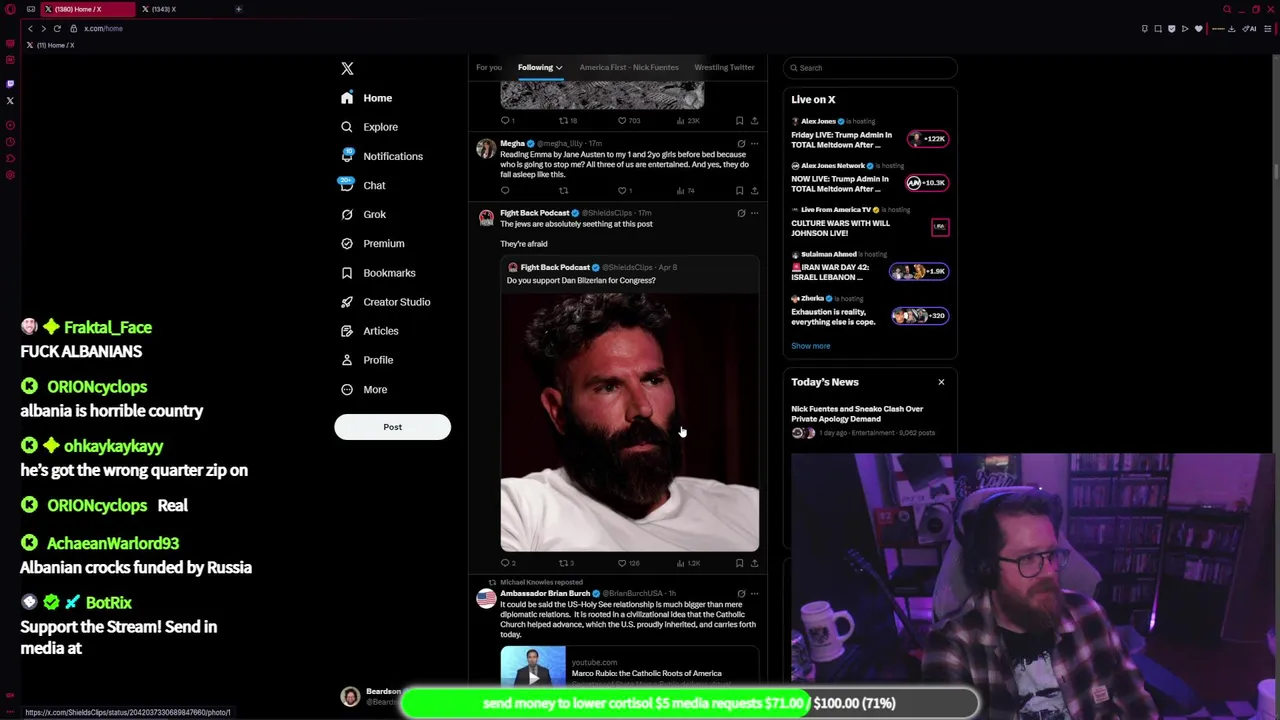Open Chat from the sidebar
The width and height of the screenshot is (1280, 720).
click(362, 185)
